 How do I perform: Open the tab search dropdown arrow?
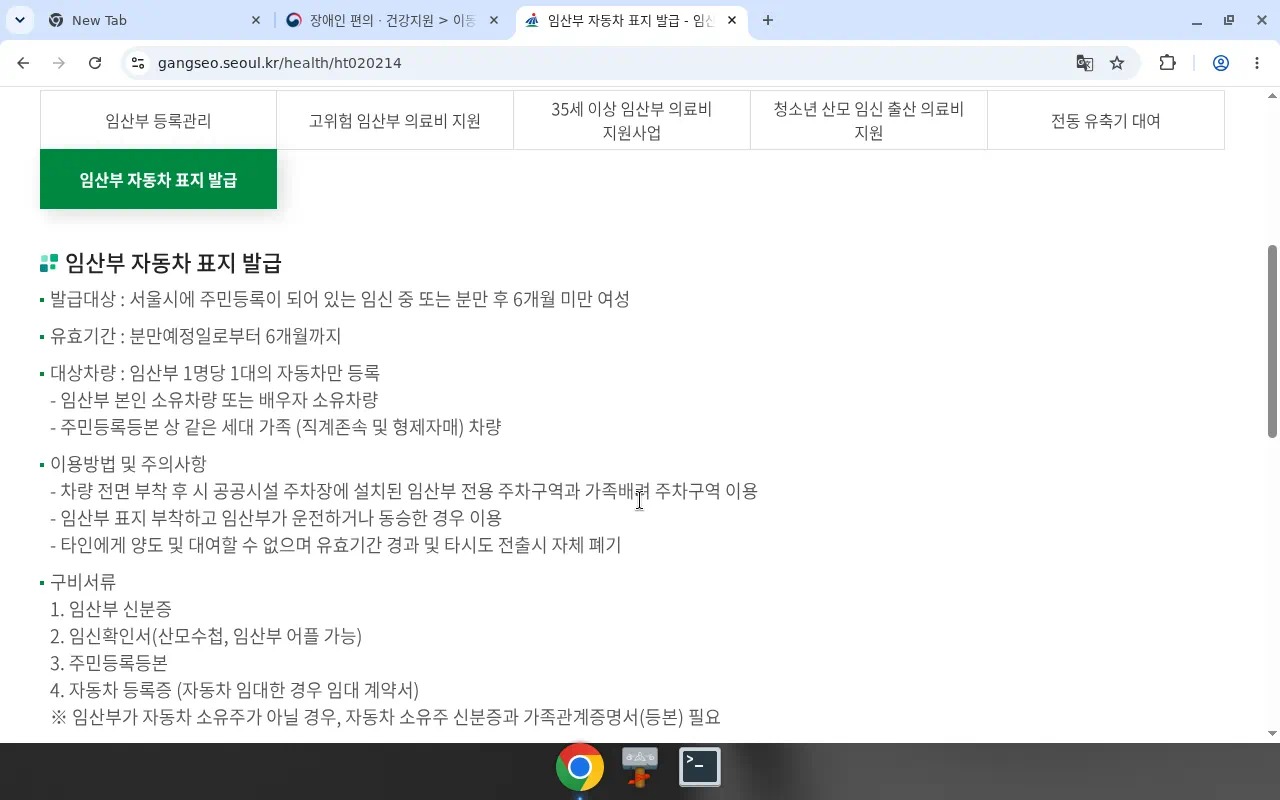(19, 20)
